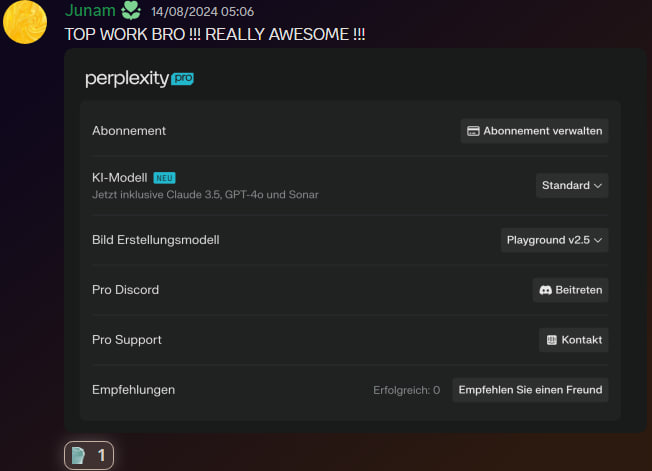The width and height of the screenshot is (652, 471).
Task: Click the green plant badge beside Junam
Action: click(131, 11)
